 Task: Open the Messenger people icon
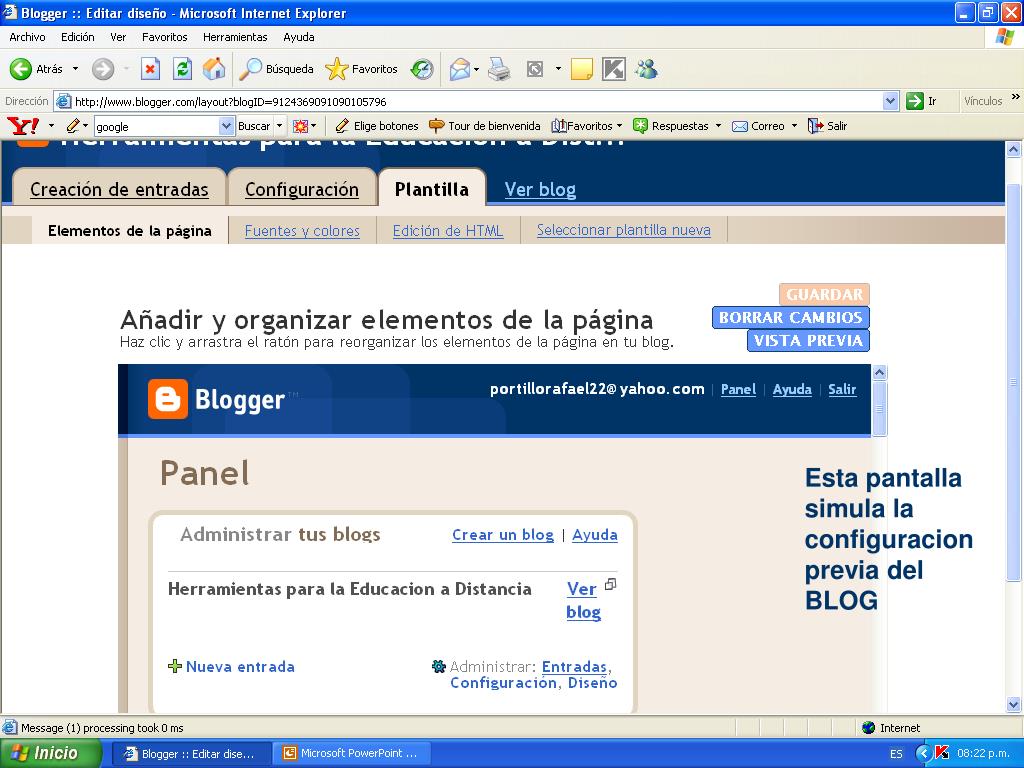pyautogui.click(x=647, y=69)
